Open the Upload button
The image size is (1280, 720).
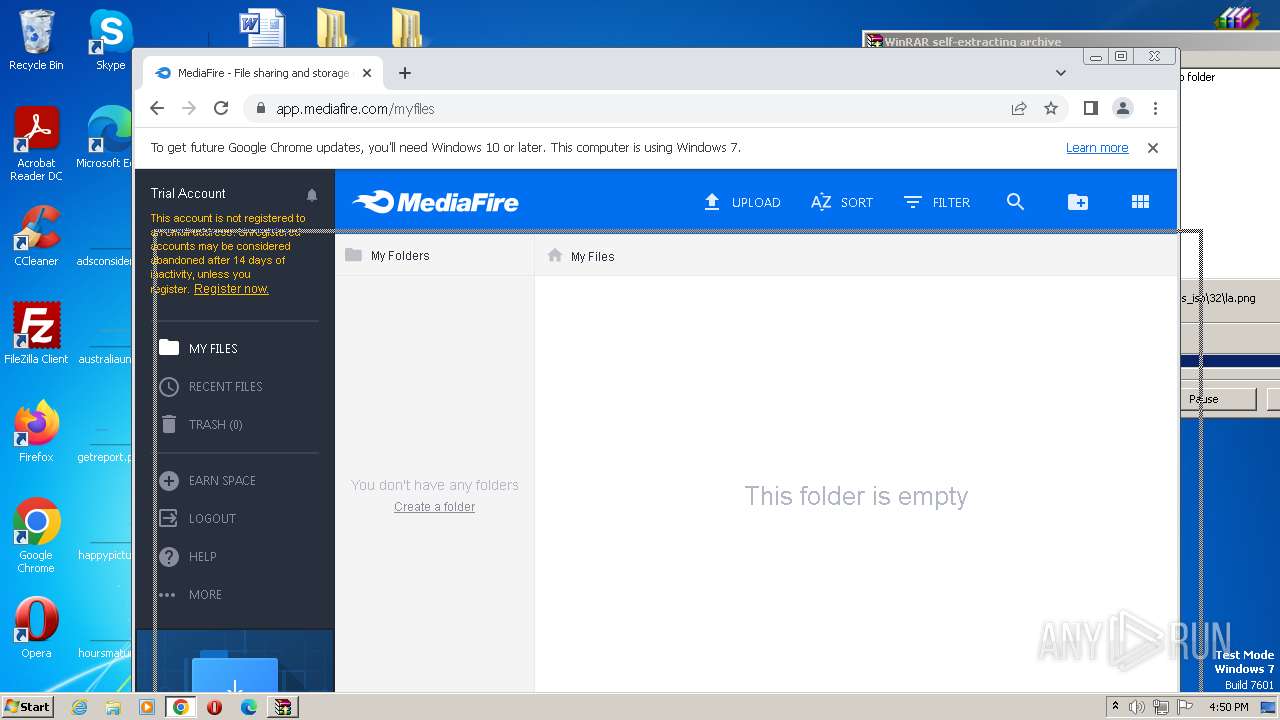tap(742, 202)
